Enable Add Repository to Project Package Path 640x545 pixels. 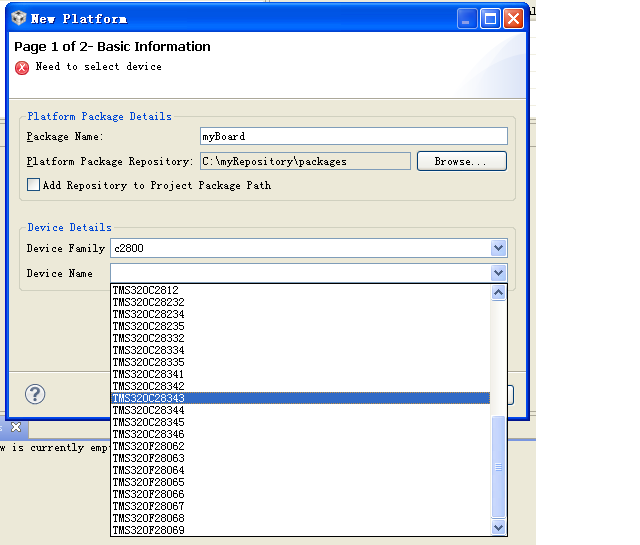pos(33,185)
